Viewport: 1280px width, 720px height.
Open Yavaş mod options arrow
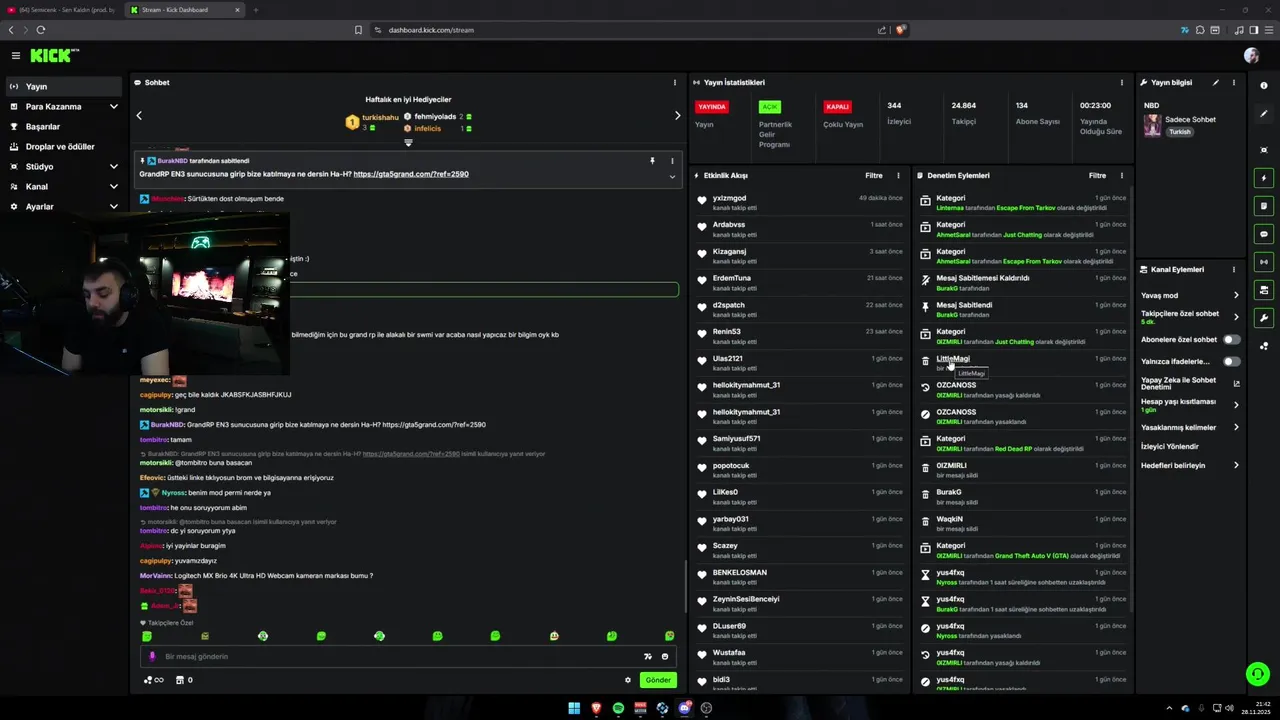[x=1236, y=295]
